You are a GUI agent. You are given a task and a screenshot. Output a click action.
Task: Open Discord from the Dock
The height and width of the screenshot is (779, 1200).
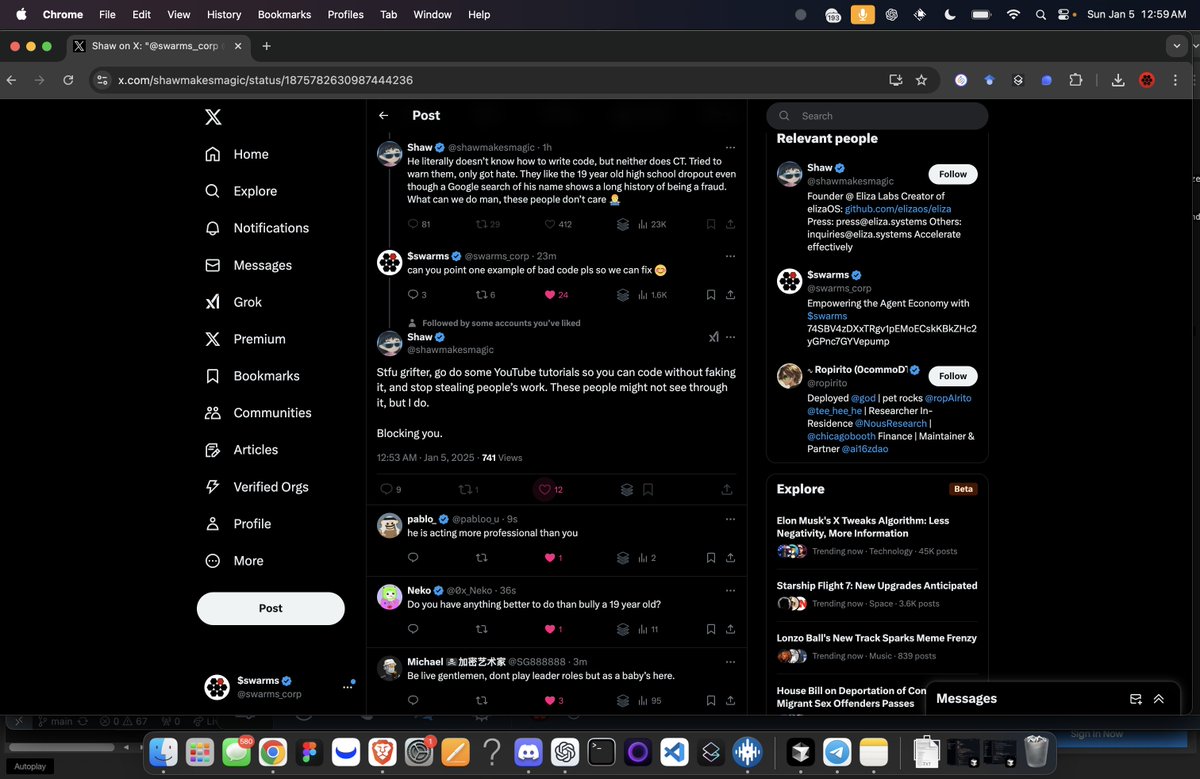[528, 752]
